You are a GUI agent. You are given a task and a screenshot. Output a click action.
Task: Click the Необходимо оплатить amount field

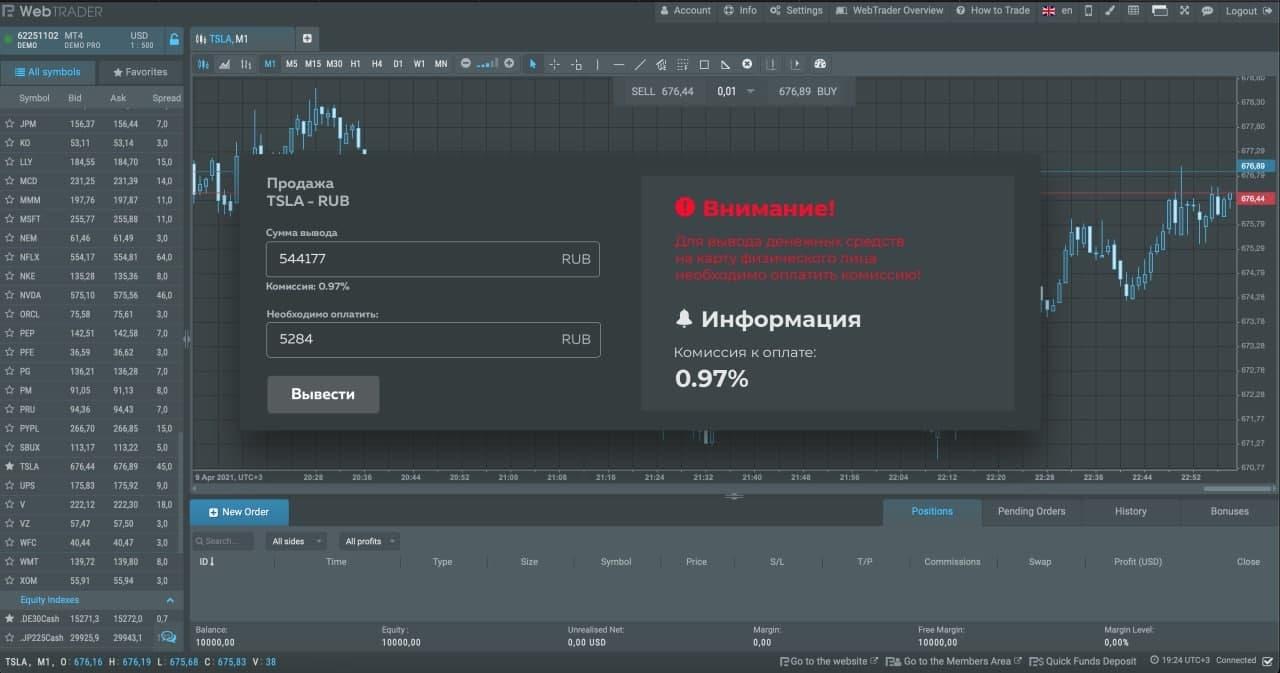click(x=433, y=339)
